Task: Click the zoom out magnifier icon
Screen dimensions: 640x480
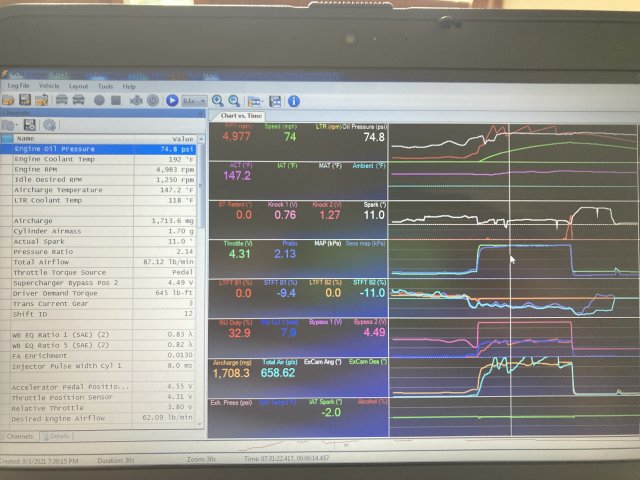Action: click(x=233, y=100)
